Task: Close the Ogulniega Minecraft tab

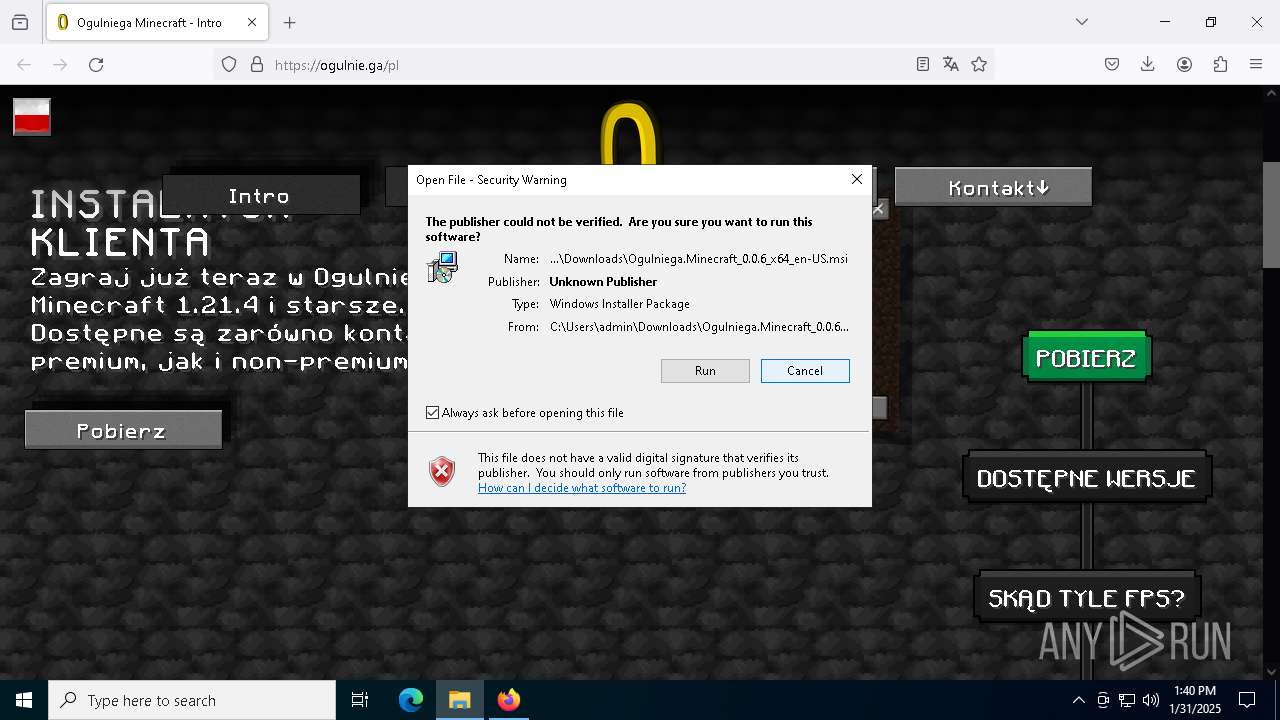Action: [x=252, y=22]
